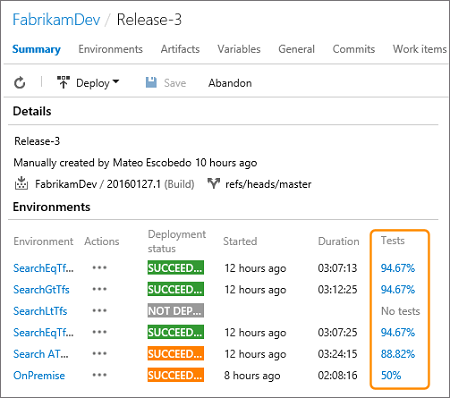Screen dimensions: 450x398
Task: Open the FabrikamDev / 20160127.1 build link
Action: click(98, 184)
